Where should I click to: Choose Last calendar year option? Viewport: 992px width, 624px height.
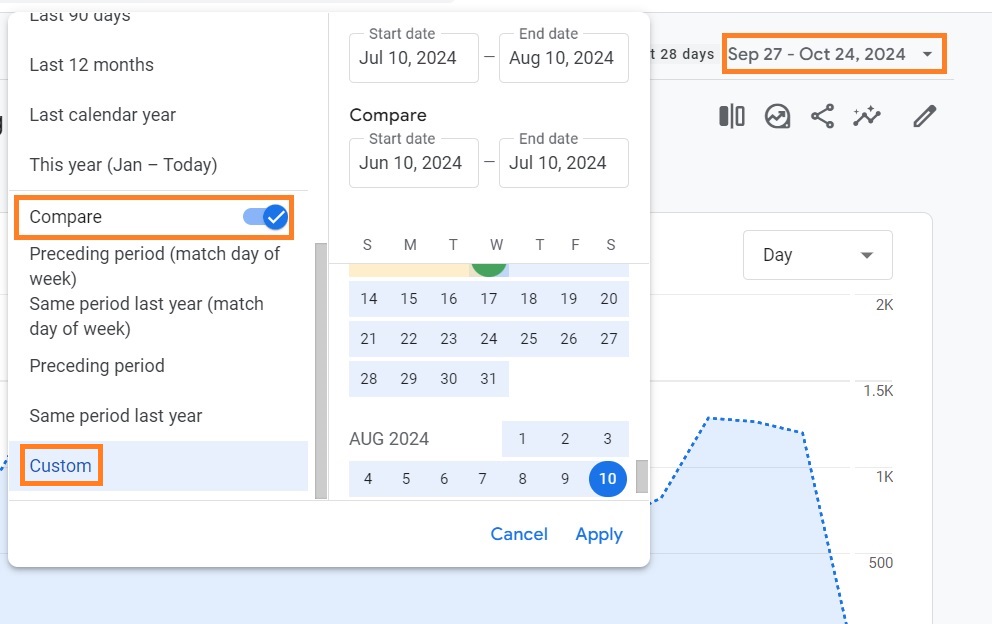pyautogui.click(x=103, y=114)
